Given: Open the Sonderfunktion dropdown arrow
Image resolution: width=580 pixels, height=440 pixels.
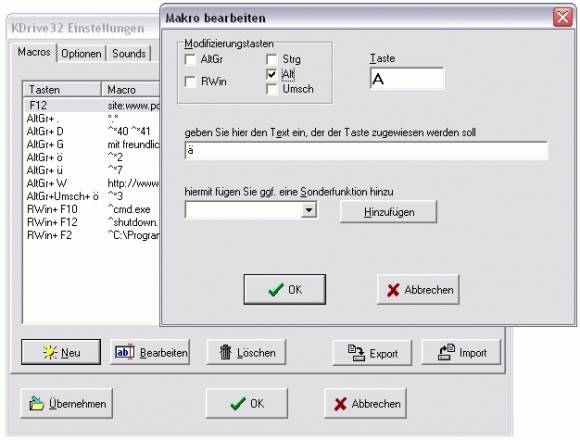Looking at the screenshot, I should (308, 210).
